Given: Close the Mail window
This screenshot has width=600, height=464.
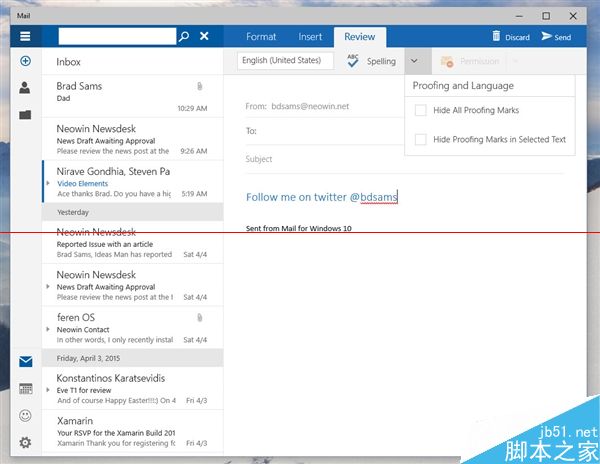Looking at the screenshot, I should pyautogui.click(x=573, y=16).
